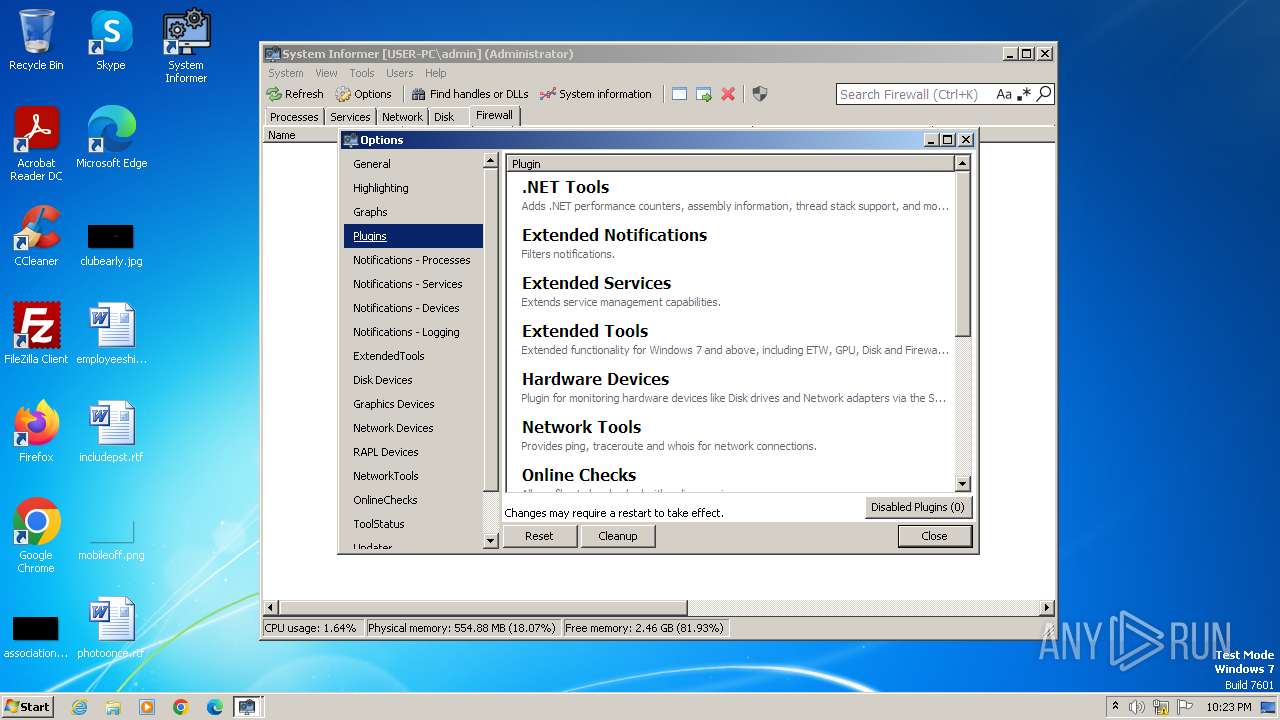Click CPU usage status bar entry
This screenshot has height=720, width=1280.
click(x=311, y=628)
